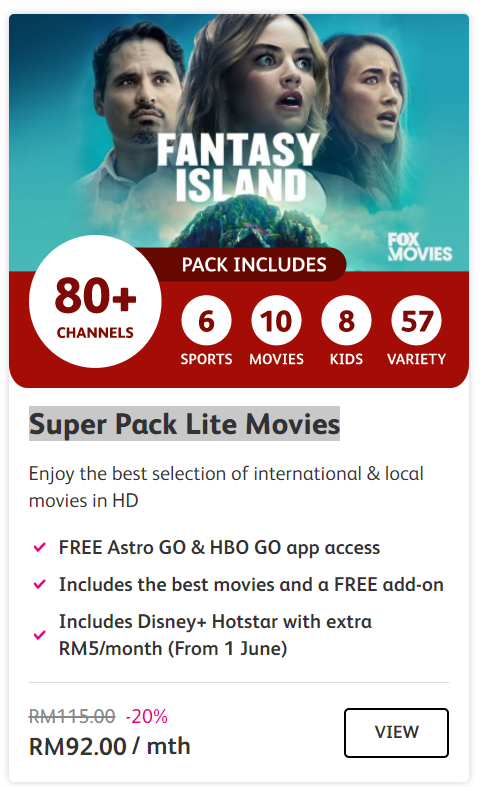The image size is (482, 787).
Task: Click the 8 Kids circle
Action: 346,321
